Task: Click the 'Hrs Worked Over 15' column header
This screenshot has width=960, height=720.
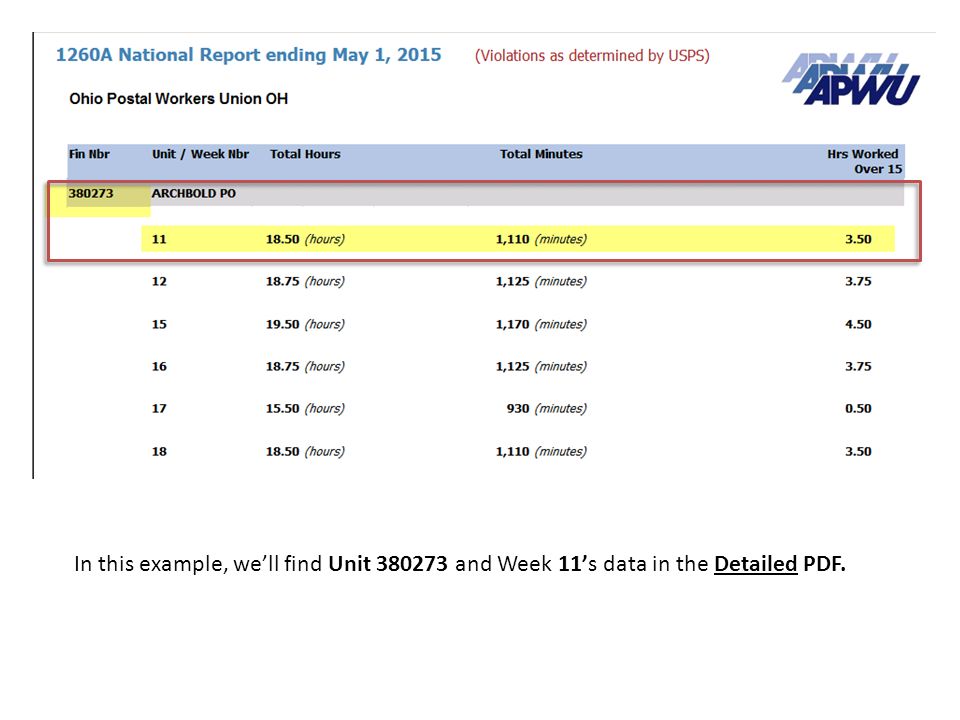Action: coord(864,162)
